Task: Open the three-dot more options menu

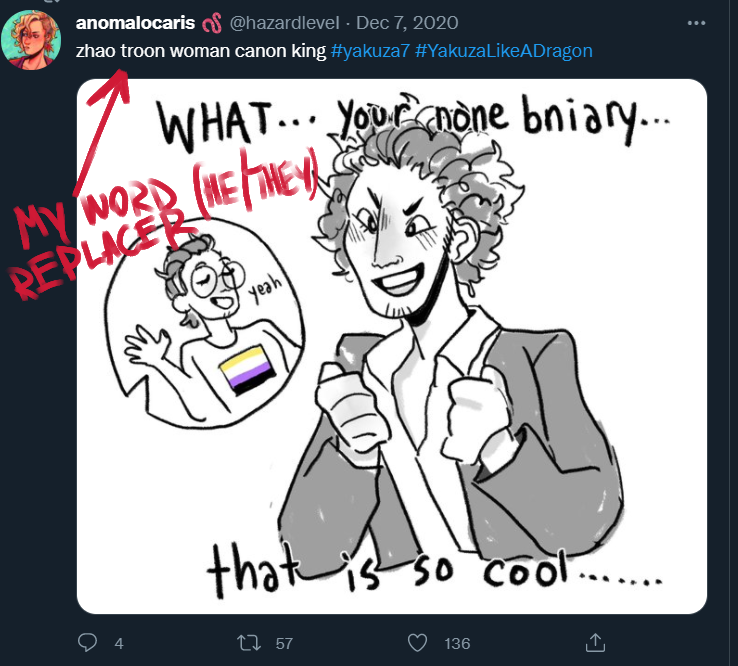Action: point(696,23)
